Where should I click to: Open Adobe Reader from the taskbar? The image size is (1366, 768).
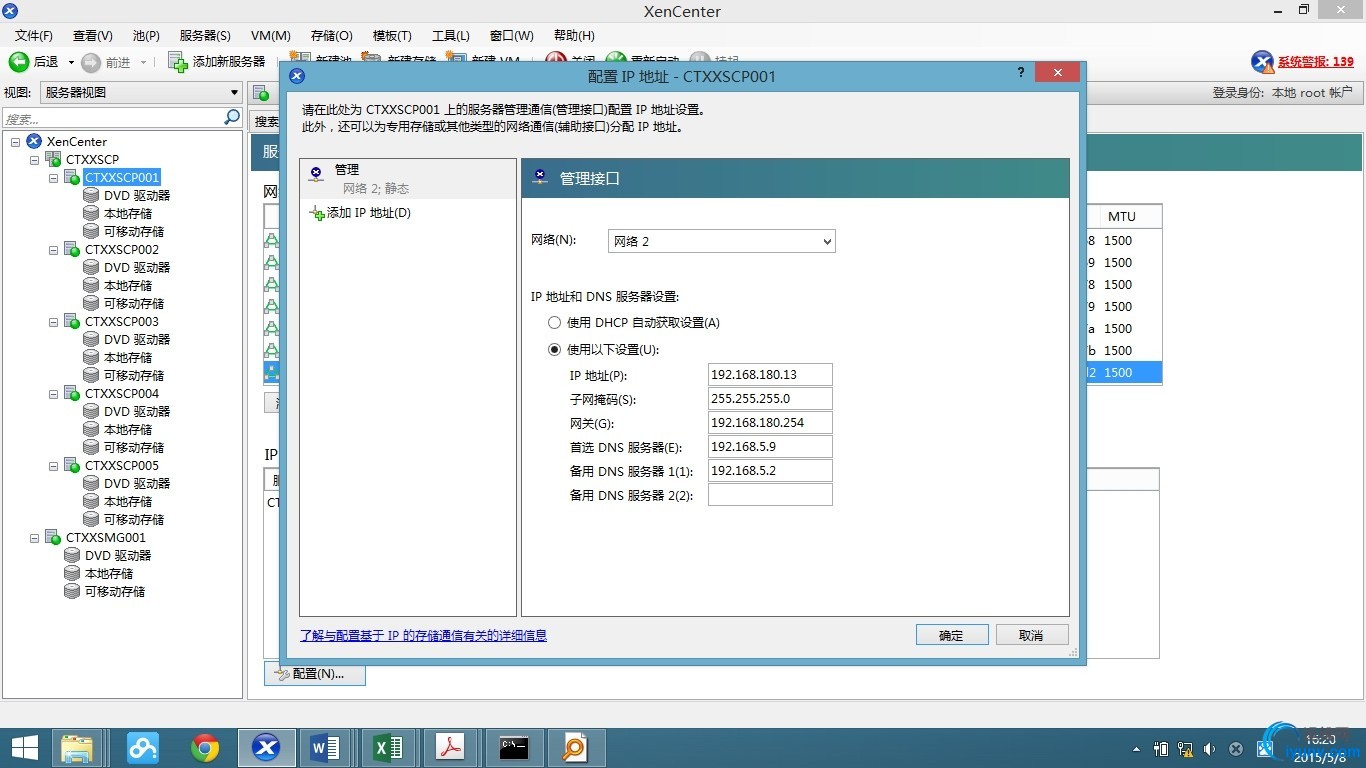pyautogui.click(x=451, y=748)
